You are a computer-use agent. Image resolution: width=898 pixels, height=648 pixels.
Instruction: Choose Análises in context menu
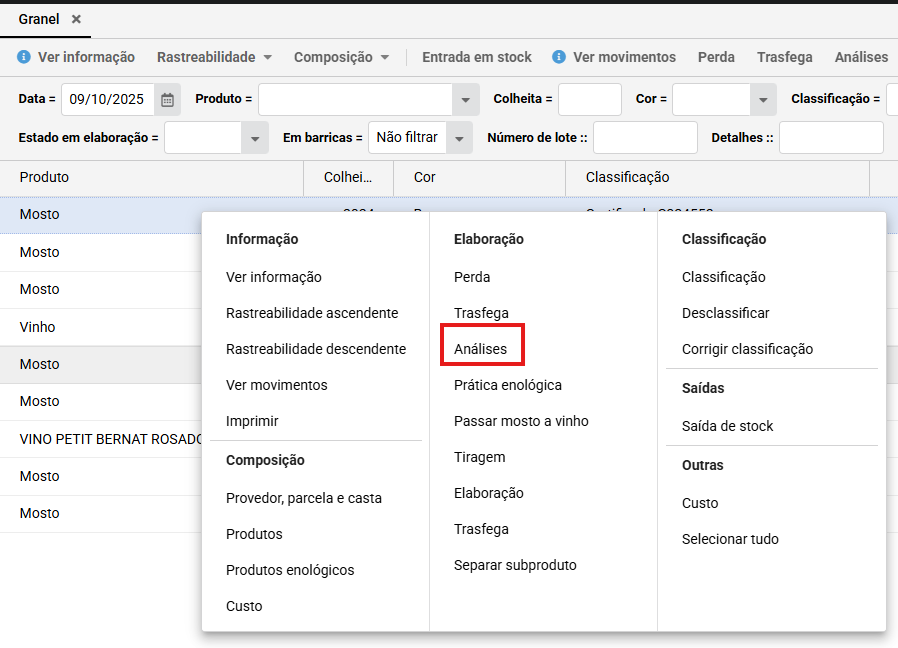coord(480,349)
